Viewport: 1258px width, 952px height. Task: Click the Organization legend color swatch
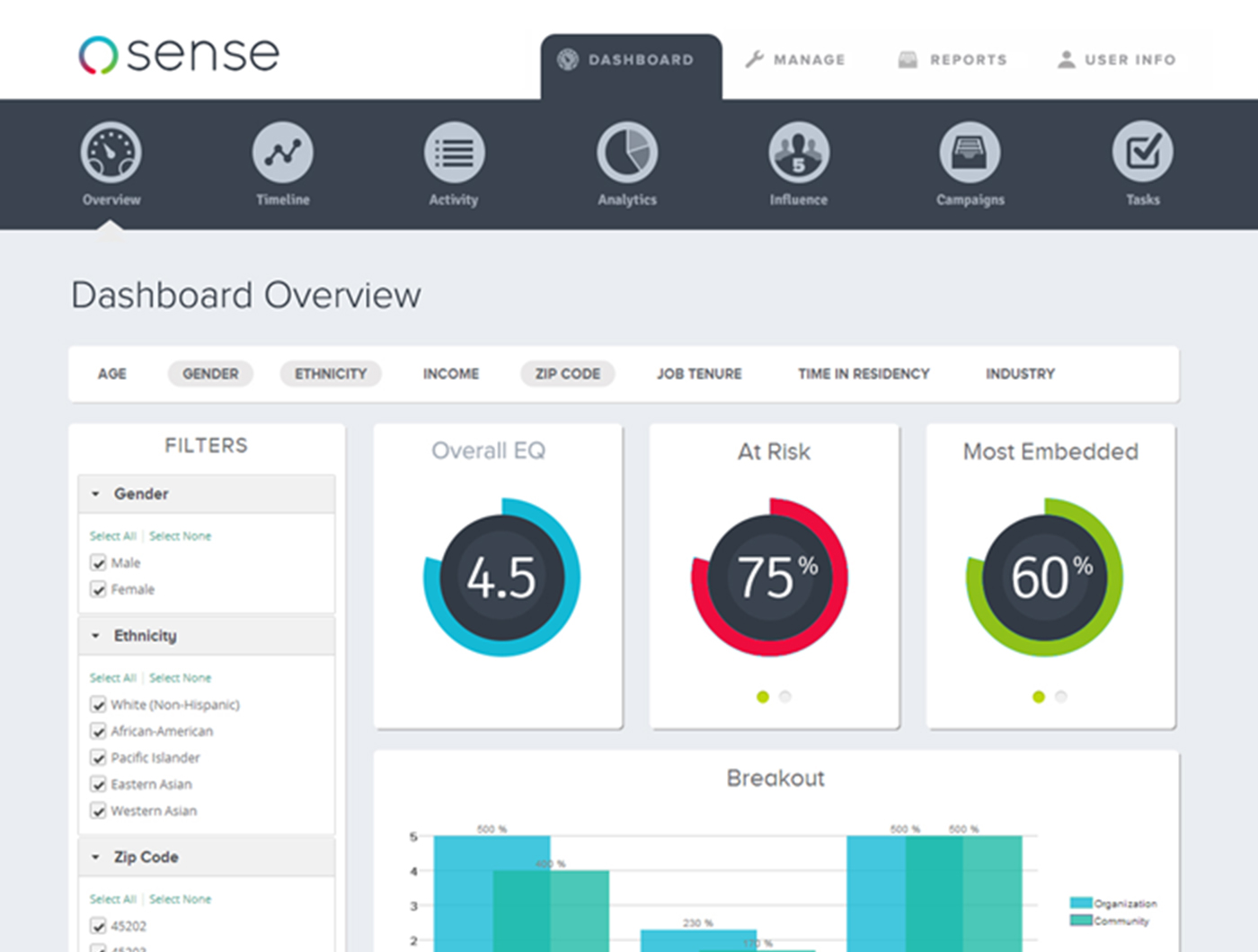click(1081, 903)
